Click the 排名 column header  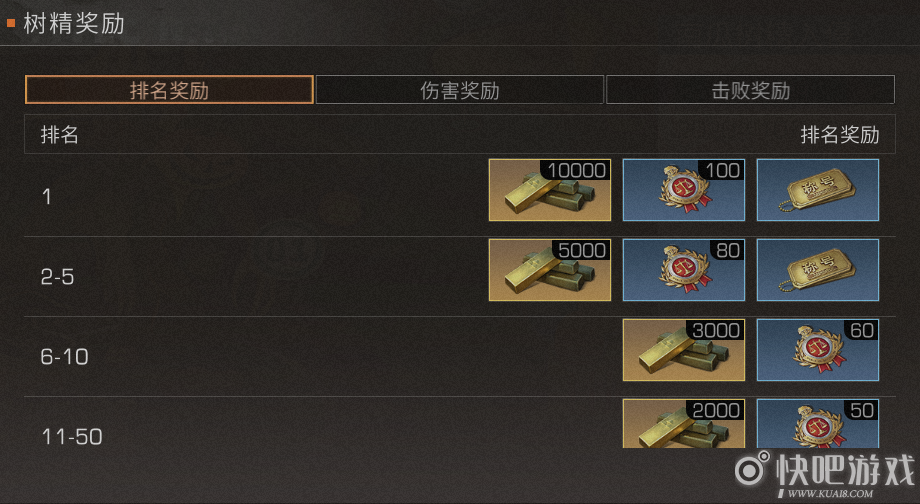(59, 135)
